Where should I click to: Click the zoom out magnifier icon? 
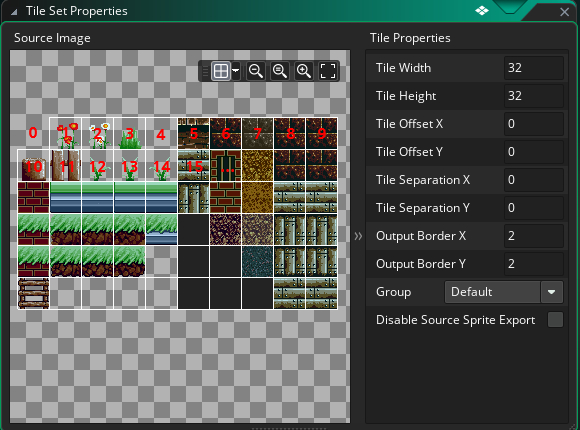point(256,71)
